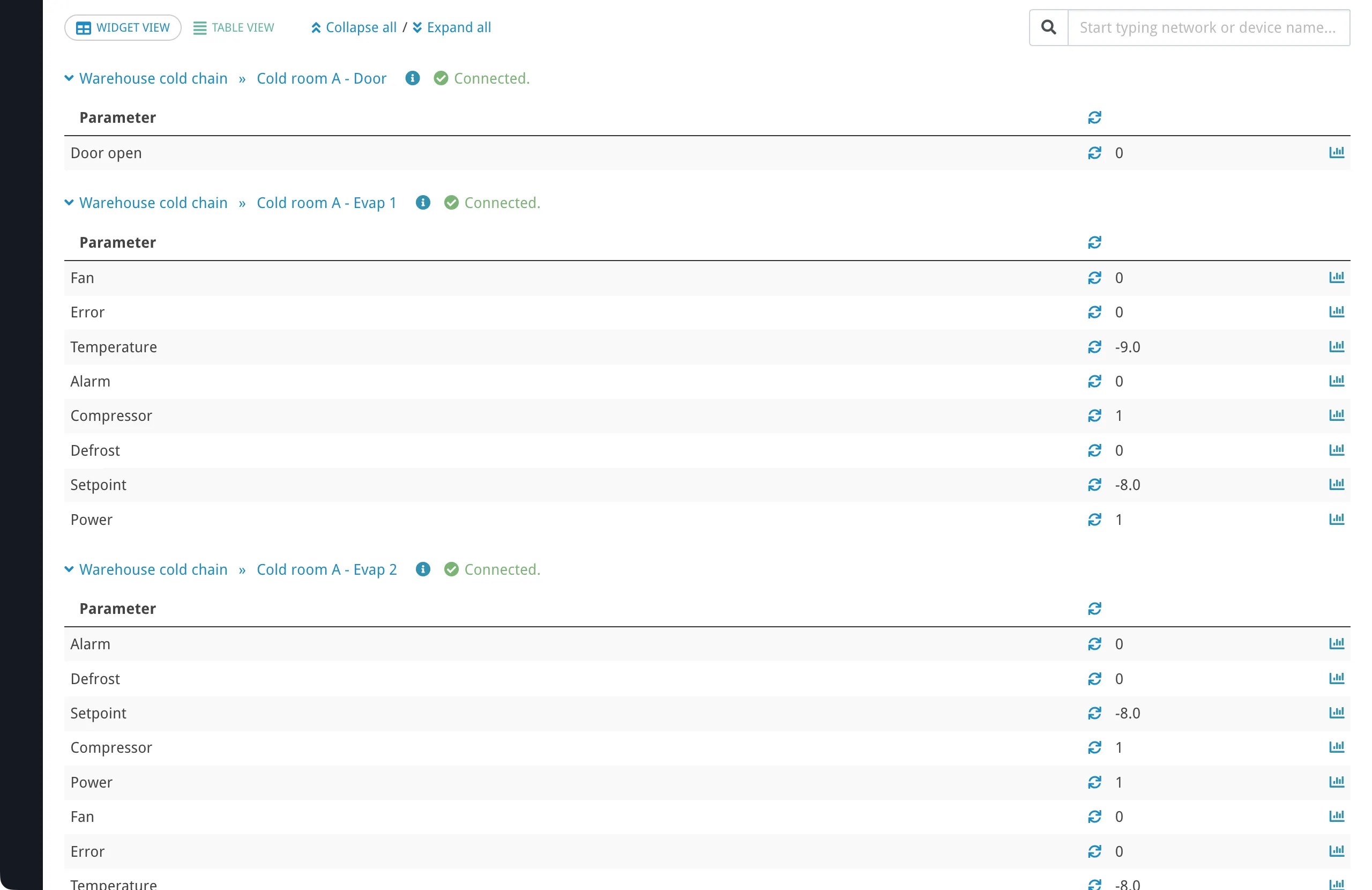Refresh the Evap 1 Power value
This screenshot has height=890, width=1372.
pyautogui.click(x=1094, y=520)
